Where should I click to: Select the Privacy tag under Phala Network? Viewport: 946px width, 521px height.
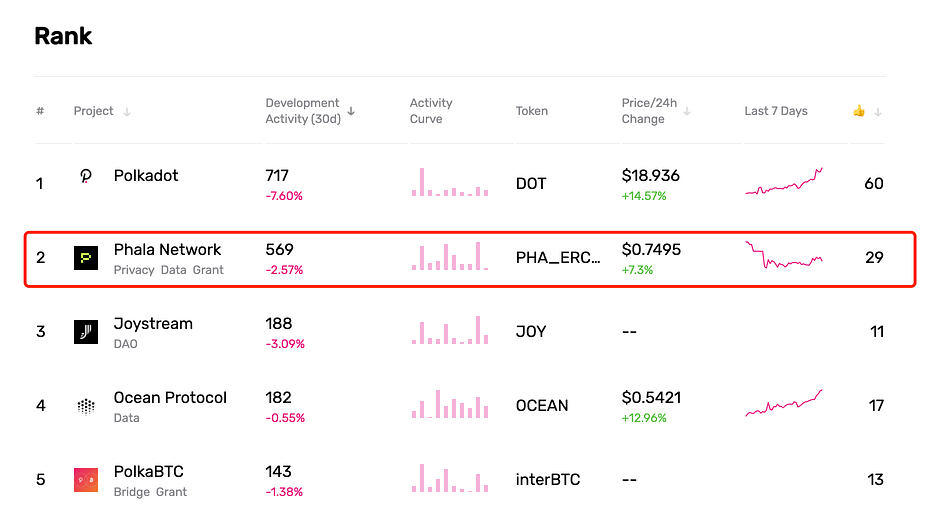[x=134, y=270]
